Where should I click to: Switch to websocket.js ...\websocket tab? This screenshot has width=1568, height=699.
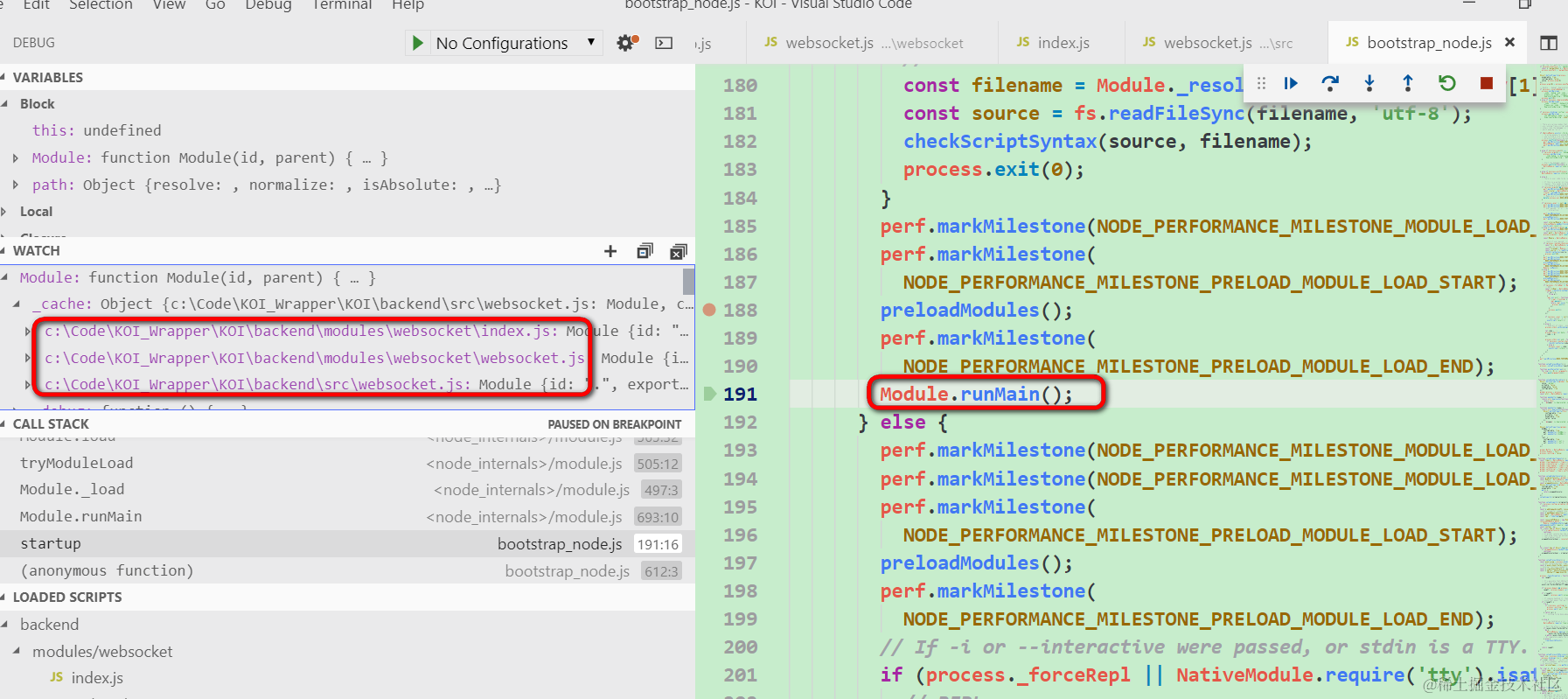[x=871, y=43]
